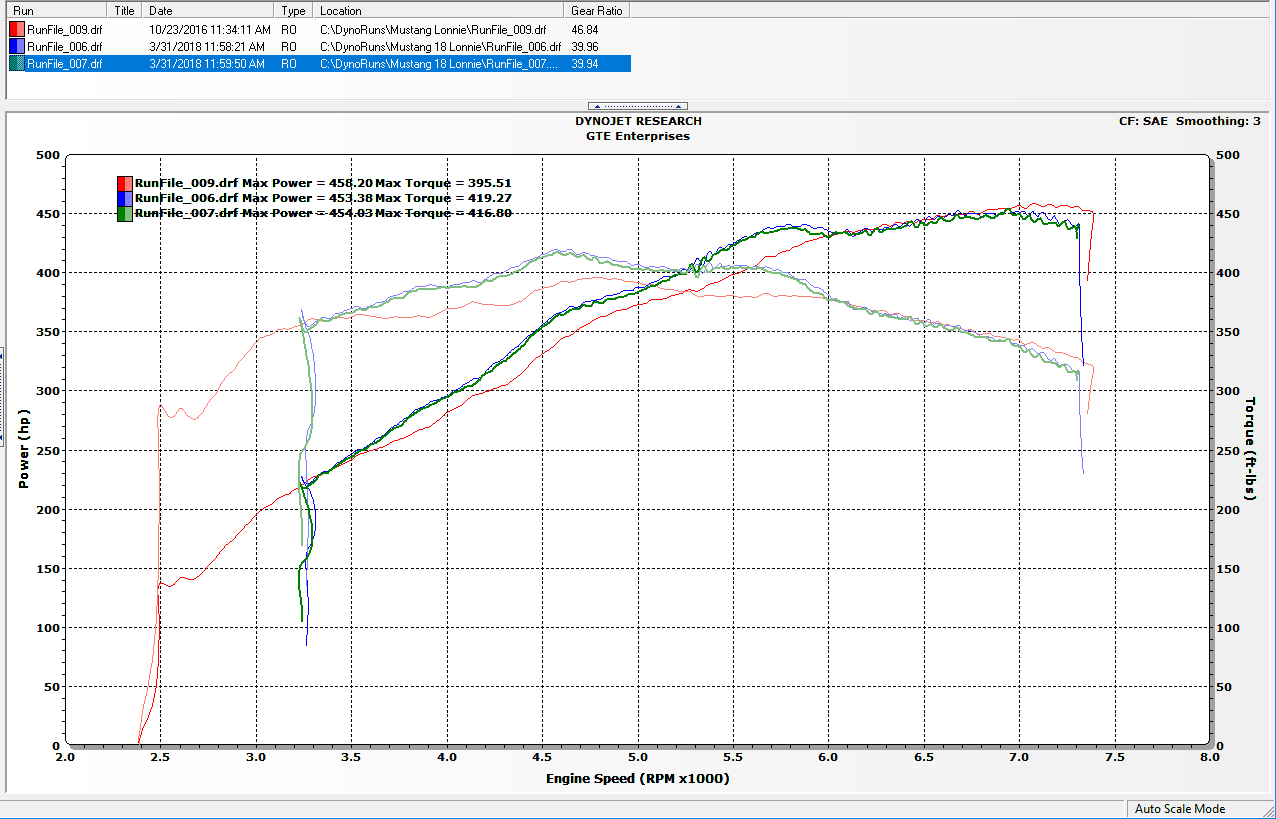
Task: Click the blue RunFile_006.drf color icon in run list
Action: [x=17, y=47]
